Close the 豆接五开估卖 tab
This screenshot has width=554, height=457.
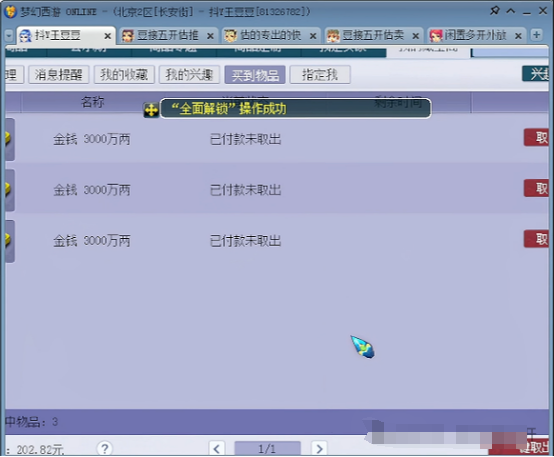coord(416,36)
